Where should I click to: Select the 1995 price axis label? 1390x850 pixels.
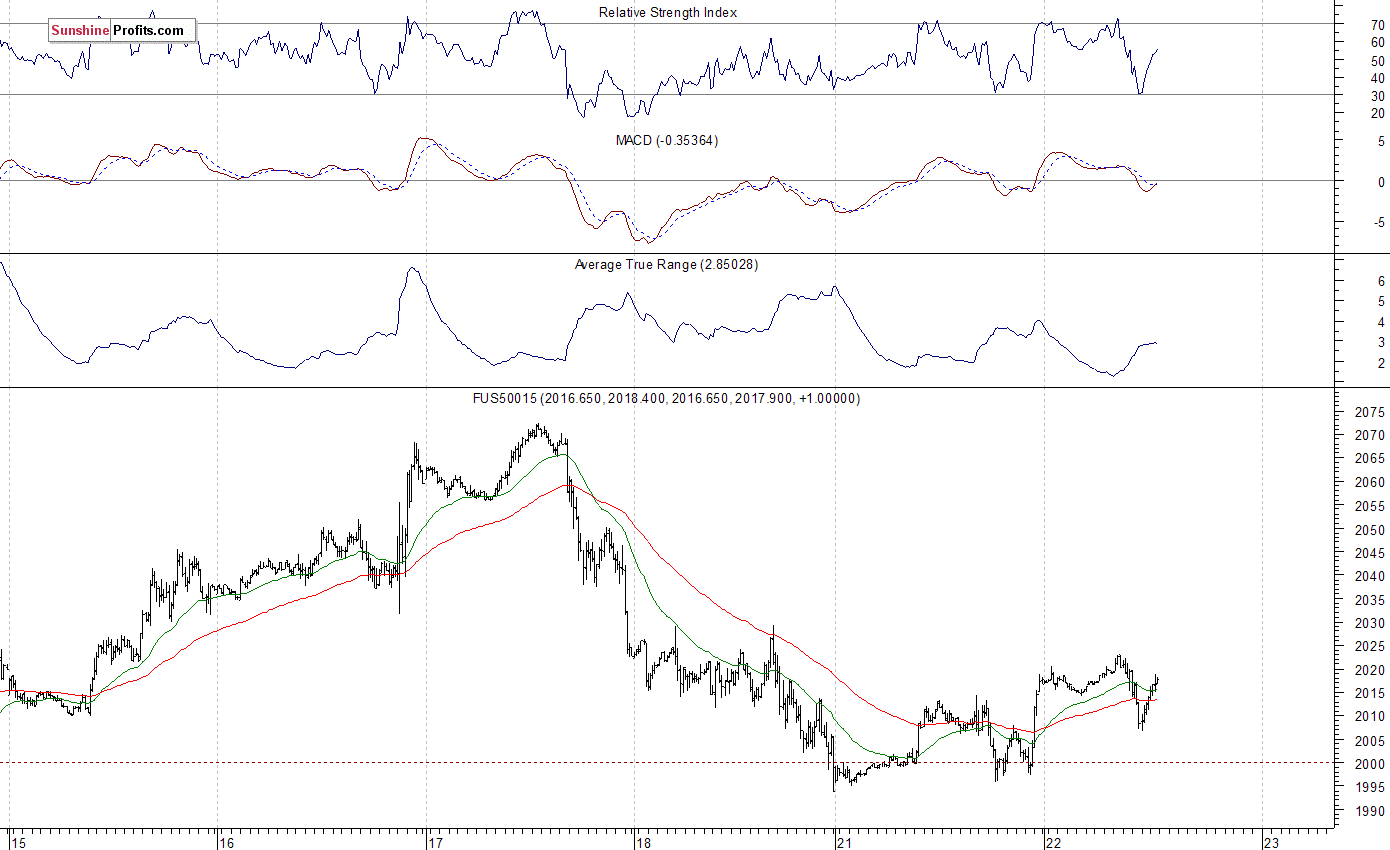point(1369,788)
